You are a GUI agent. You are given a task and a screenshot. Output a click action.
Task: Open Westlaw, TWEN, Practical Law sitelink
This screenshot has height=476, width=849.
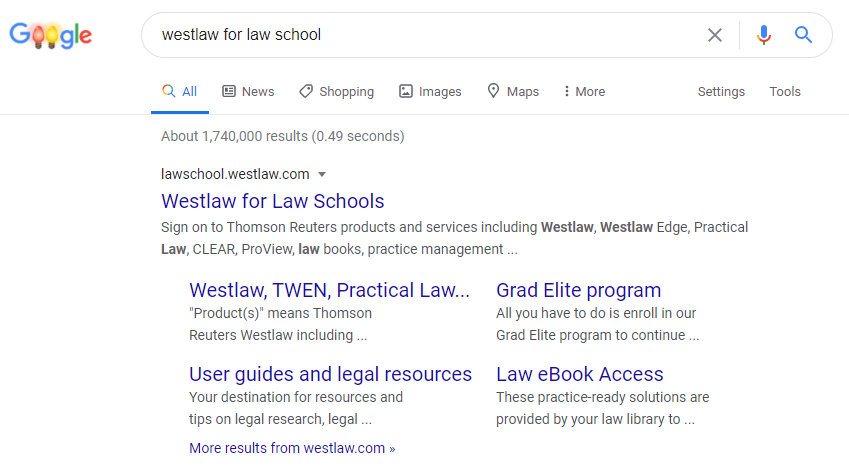click(329, 290)
